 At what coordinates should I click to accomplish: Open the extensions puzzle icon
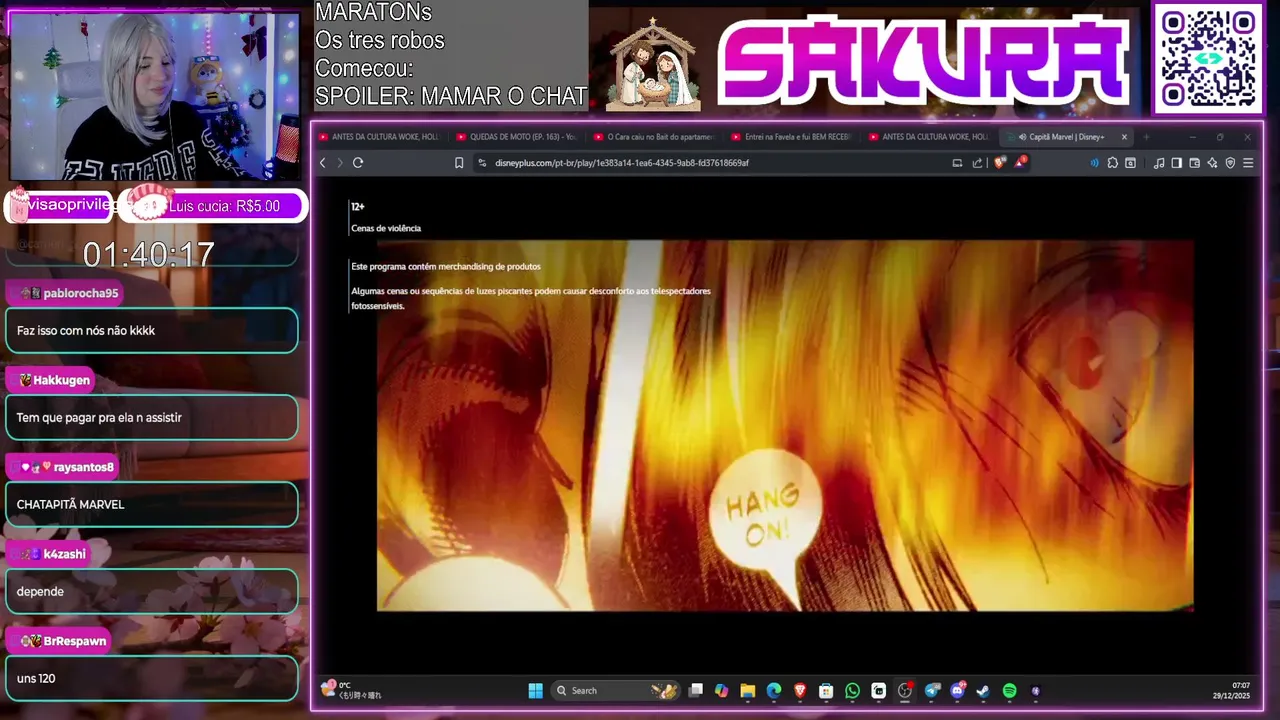1112,163
